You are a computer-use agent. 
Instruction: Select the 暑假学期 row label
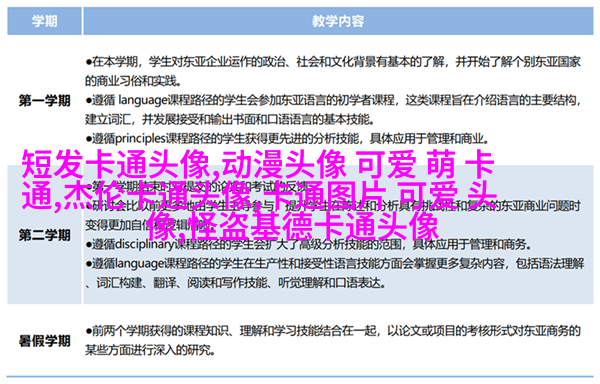[x=44, y=340]
